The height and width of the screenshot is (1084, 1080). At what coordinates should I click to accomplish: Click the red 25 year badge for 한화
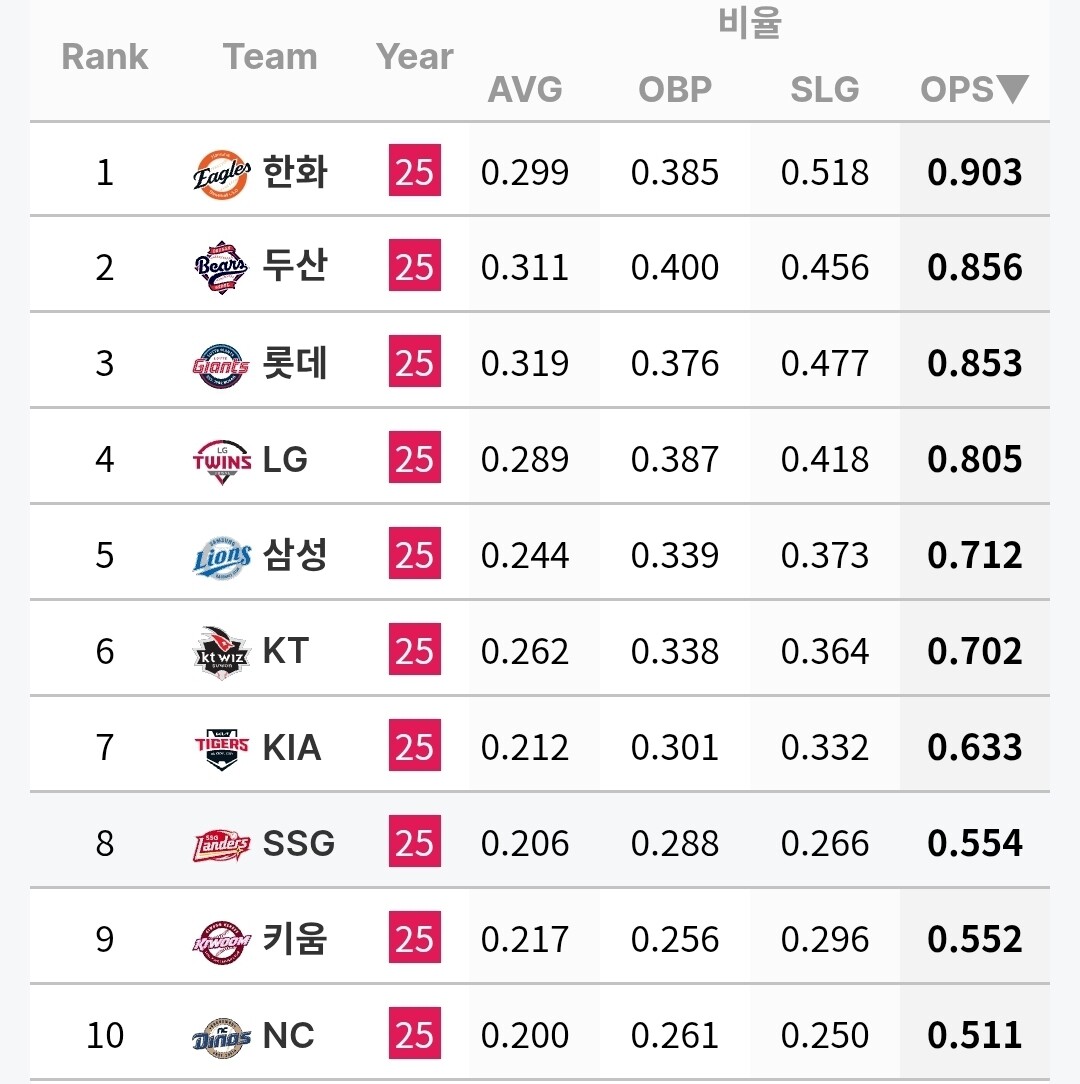tap(415, 171)
